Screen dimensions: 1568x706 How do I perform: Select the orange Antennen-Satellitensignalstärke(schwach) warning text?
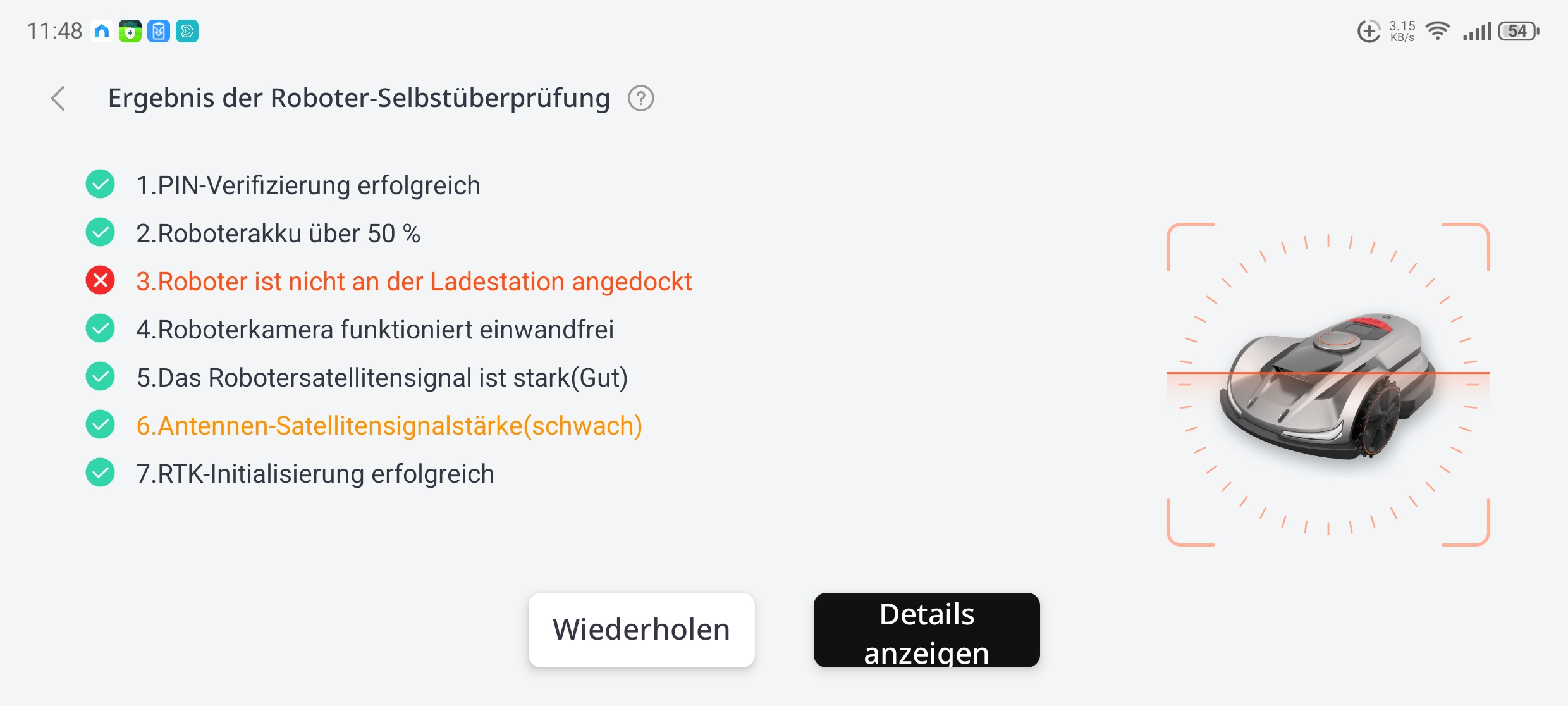pos(389,426)
